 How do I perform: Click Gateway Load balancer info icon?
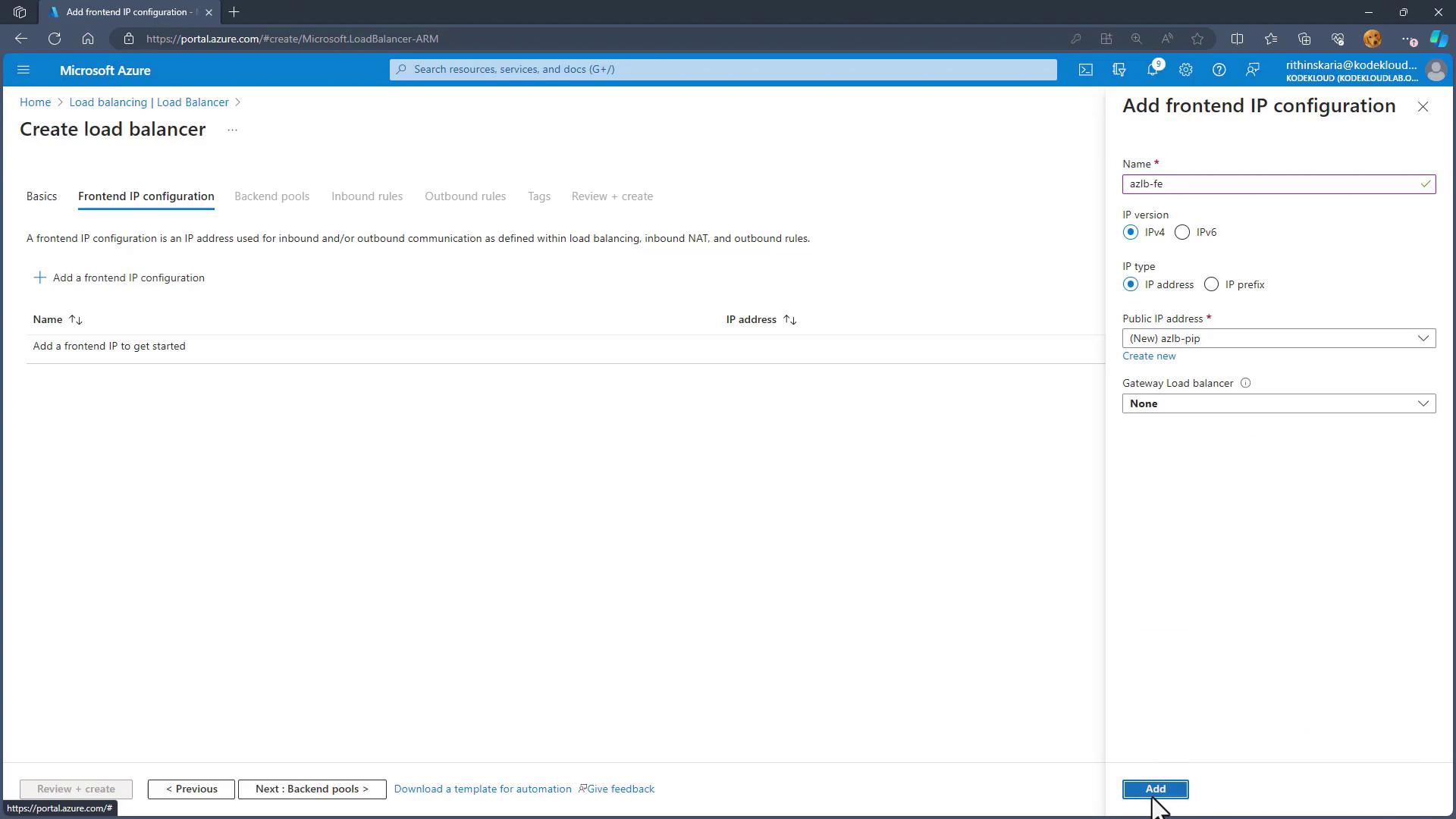coord(1245,383)
